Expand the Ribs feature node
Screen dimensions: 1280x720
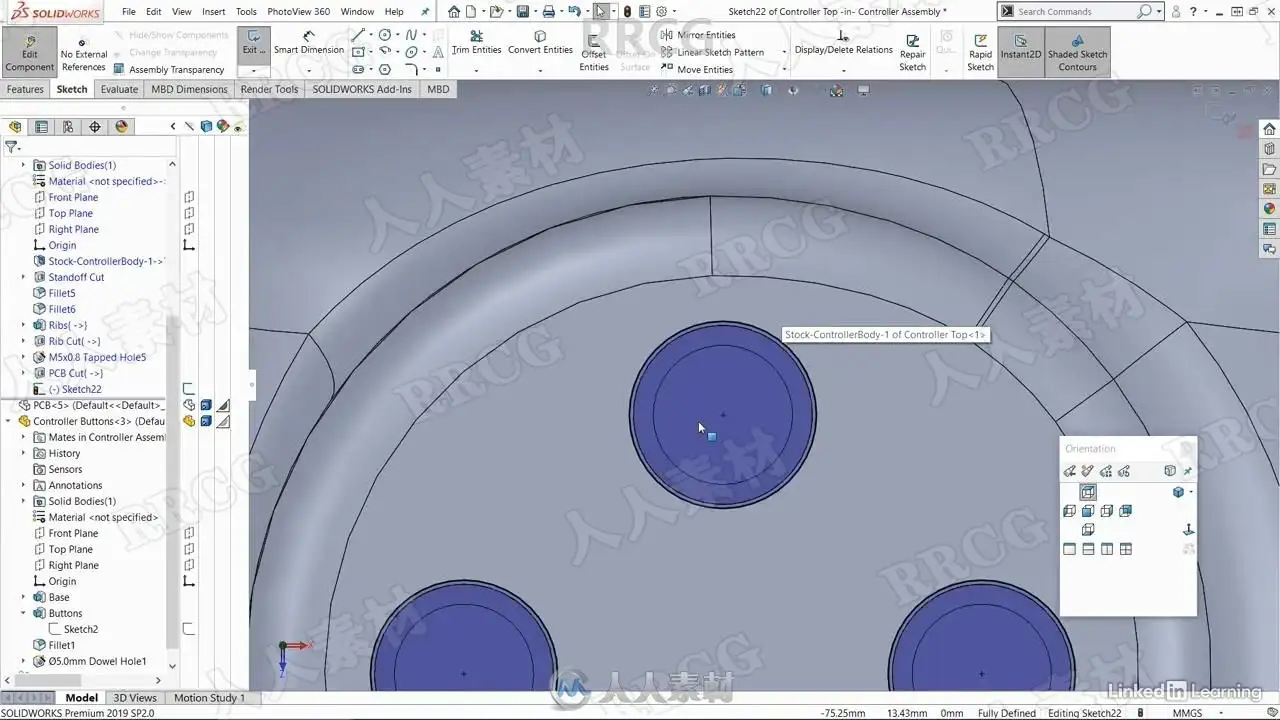(23, 325)
